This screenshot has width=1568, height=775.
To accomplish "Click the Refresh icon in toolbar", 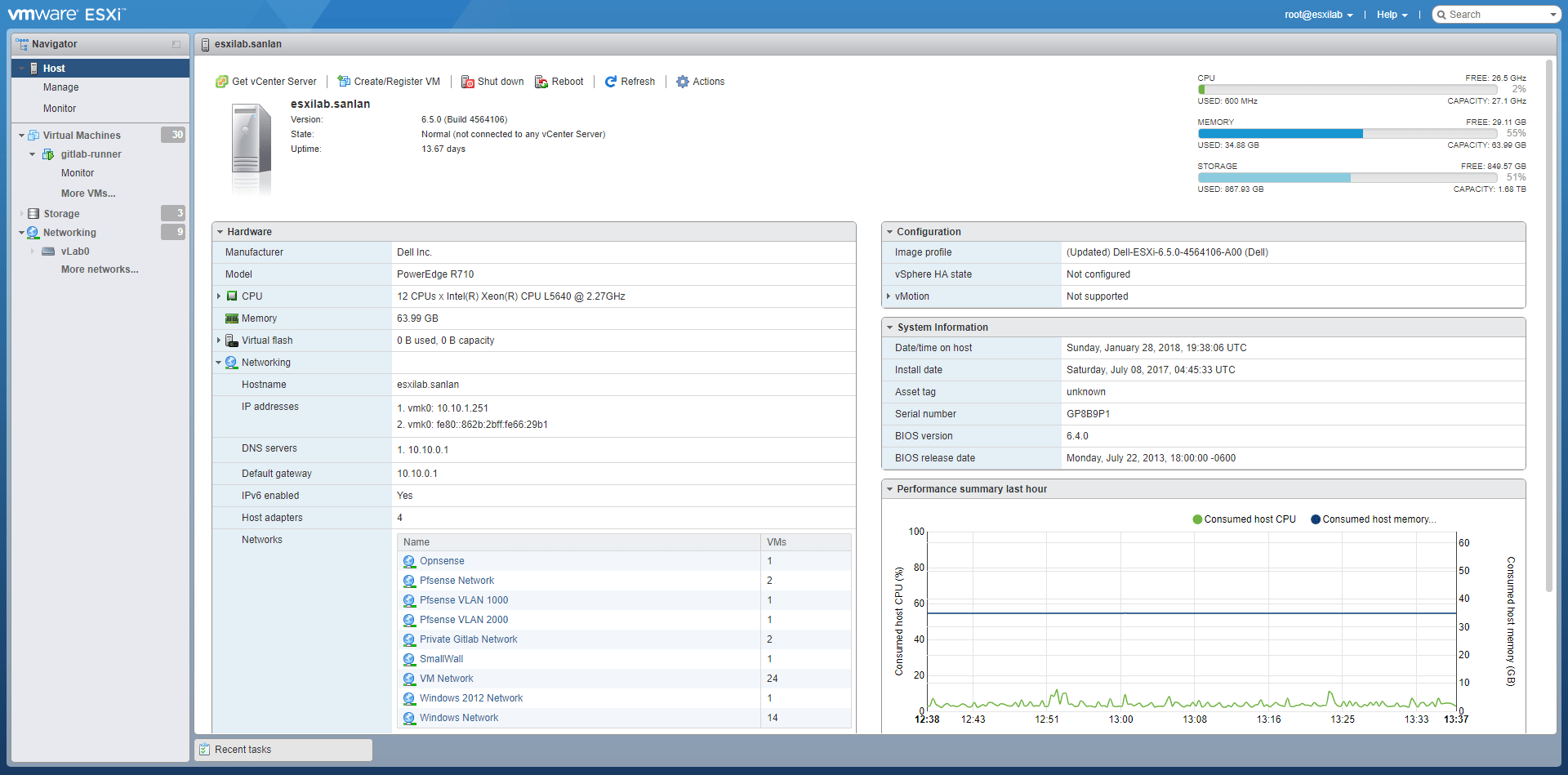I will point(610,82).
